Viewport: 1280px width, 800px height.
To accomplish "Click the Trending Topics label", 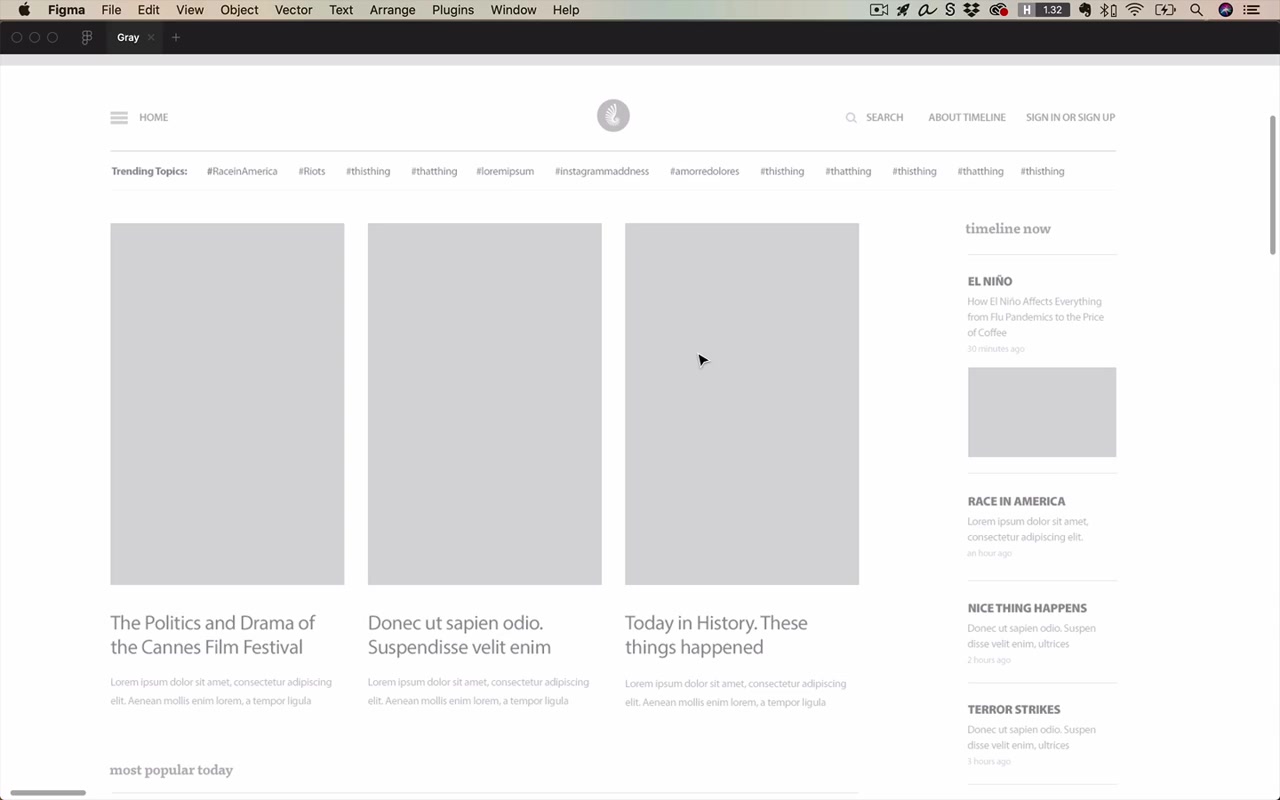I will coord(149,171).
